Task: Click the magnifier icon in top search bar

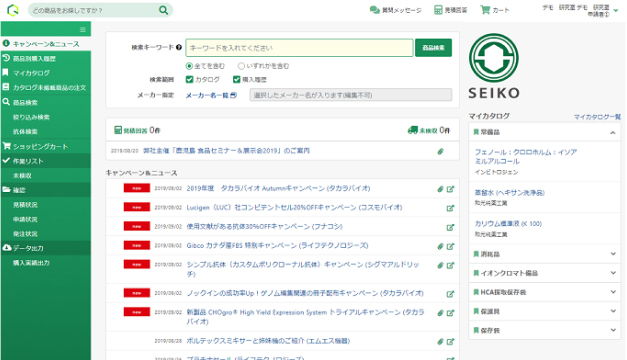Action: (163, 10)
